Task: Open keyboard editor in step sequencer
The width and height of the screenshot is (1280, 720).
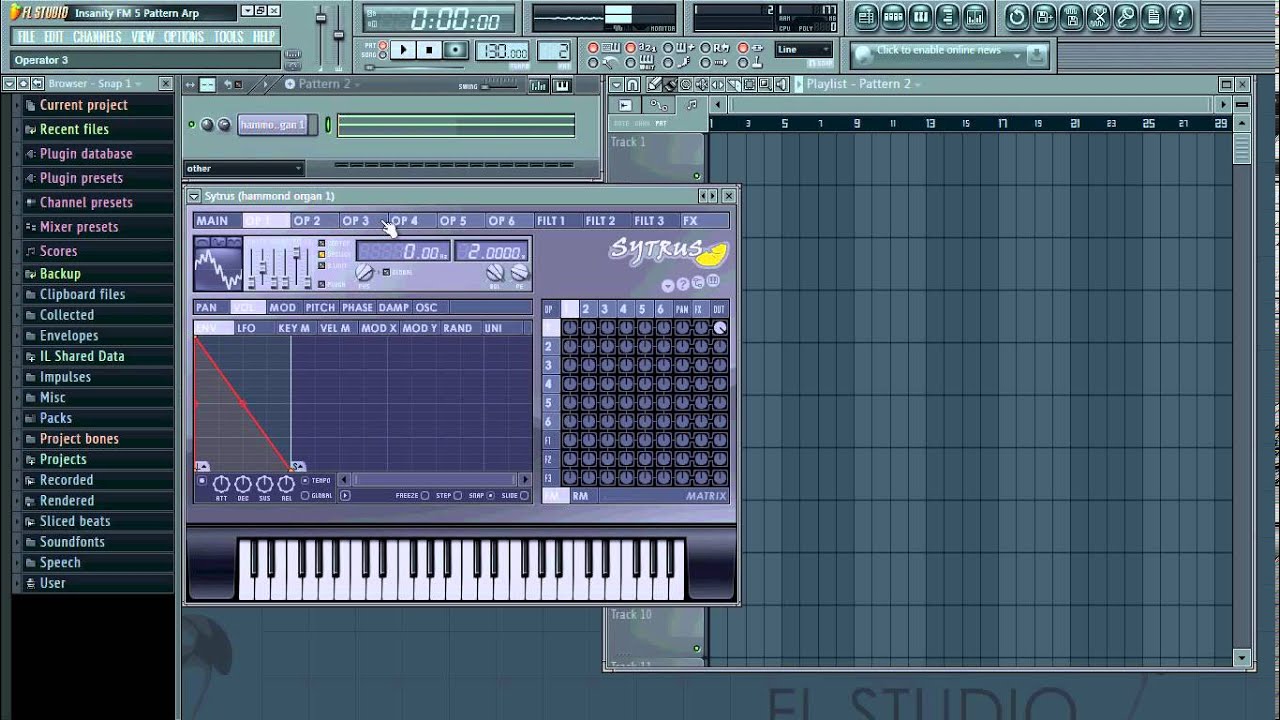Action: coord(562,85)
